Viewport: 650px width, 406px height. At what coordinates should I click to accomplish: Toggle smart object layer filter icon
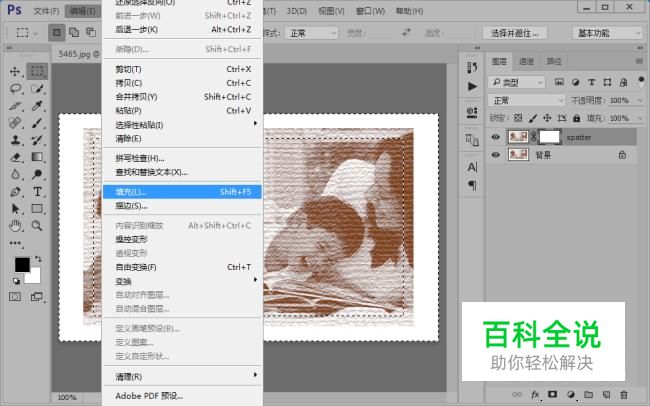pyautogui.click(x=623, y=82)
